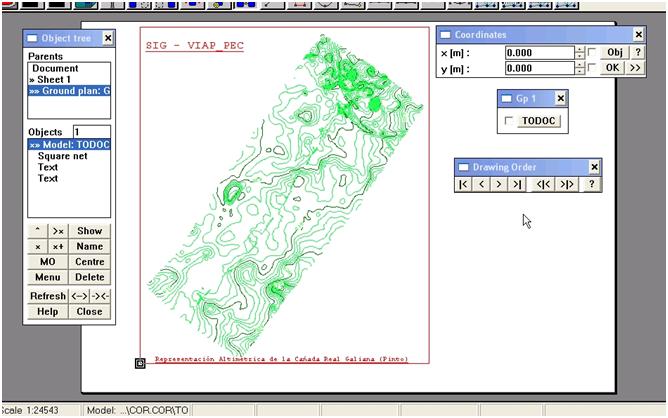Select 'Sheet 1' in Parents list

pos(58,79)
